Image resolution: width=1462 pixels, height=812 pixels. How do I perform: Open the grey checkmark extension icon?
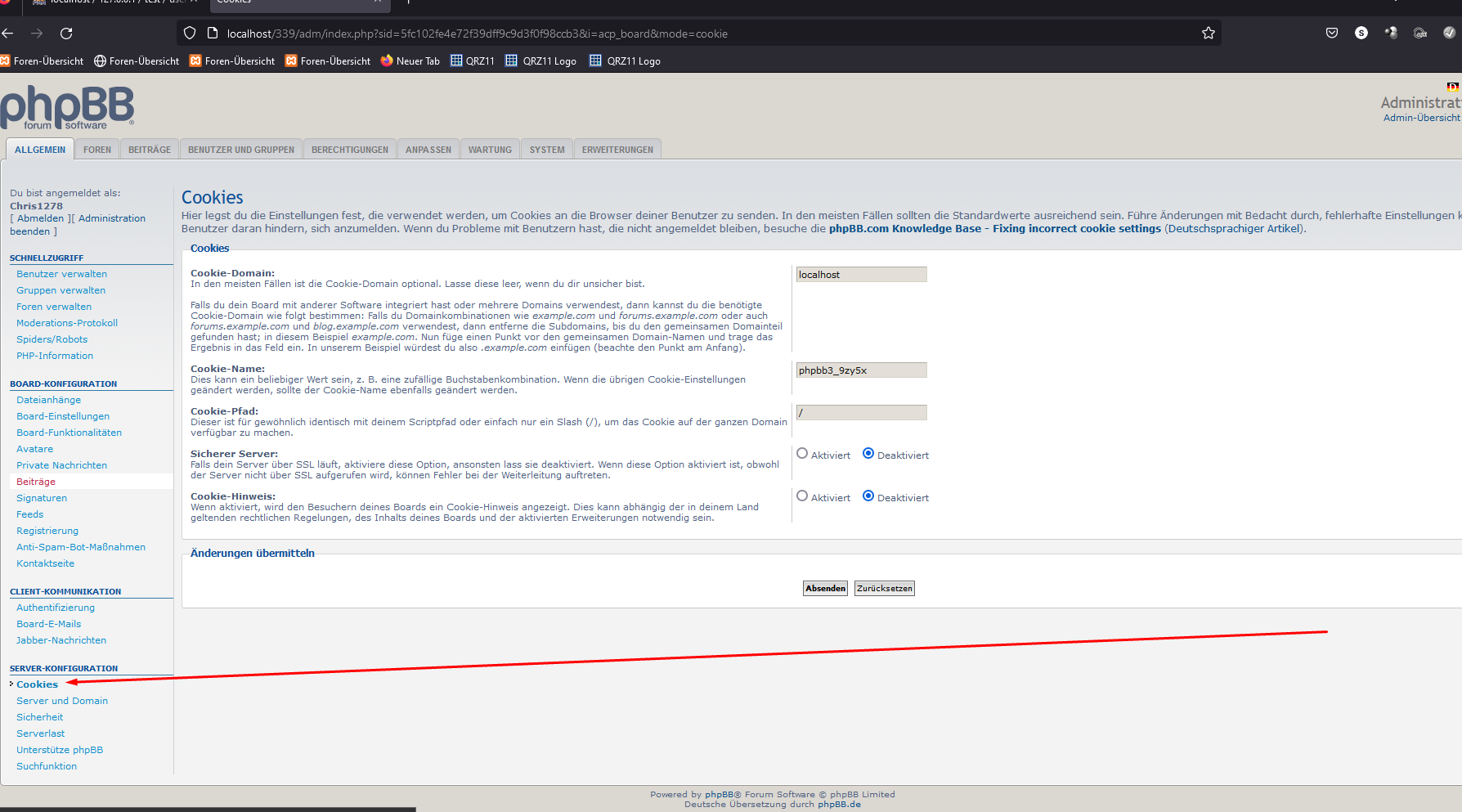[1449, 34]
